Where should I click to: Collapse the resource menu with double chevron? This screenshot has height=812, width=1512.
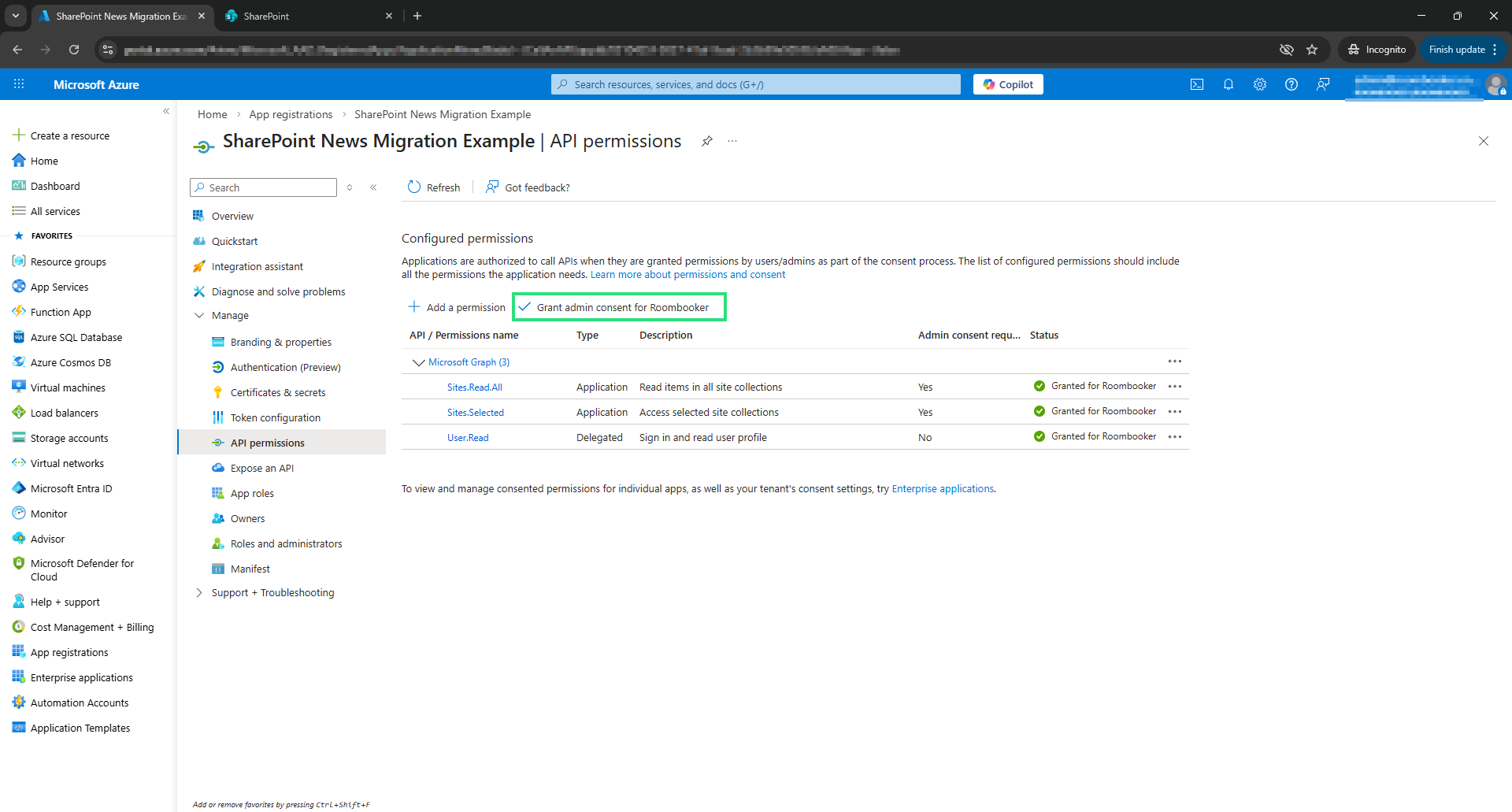(373, 187)
